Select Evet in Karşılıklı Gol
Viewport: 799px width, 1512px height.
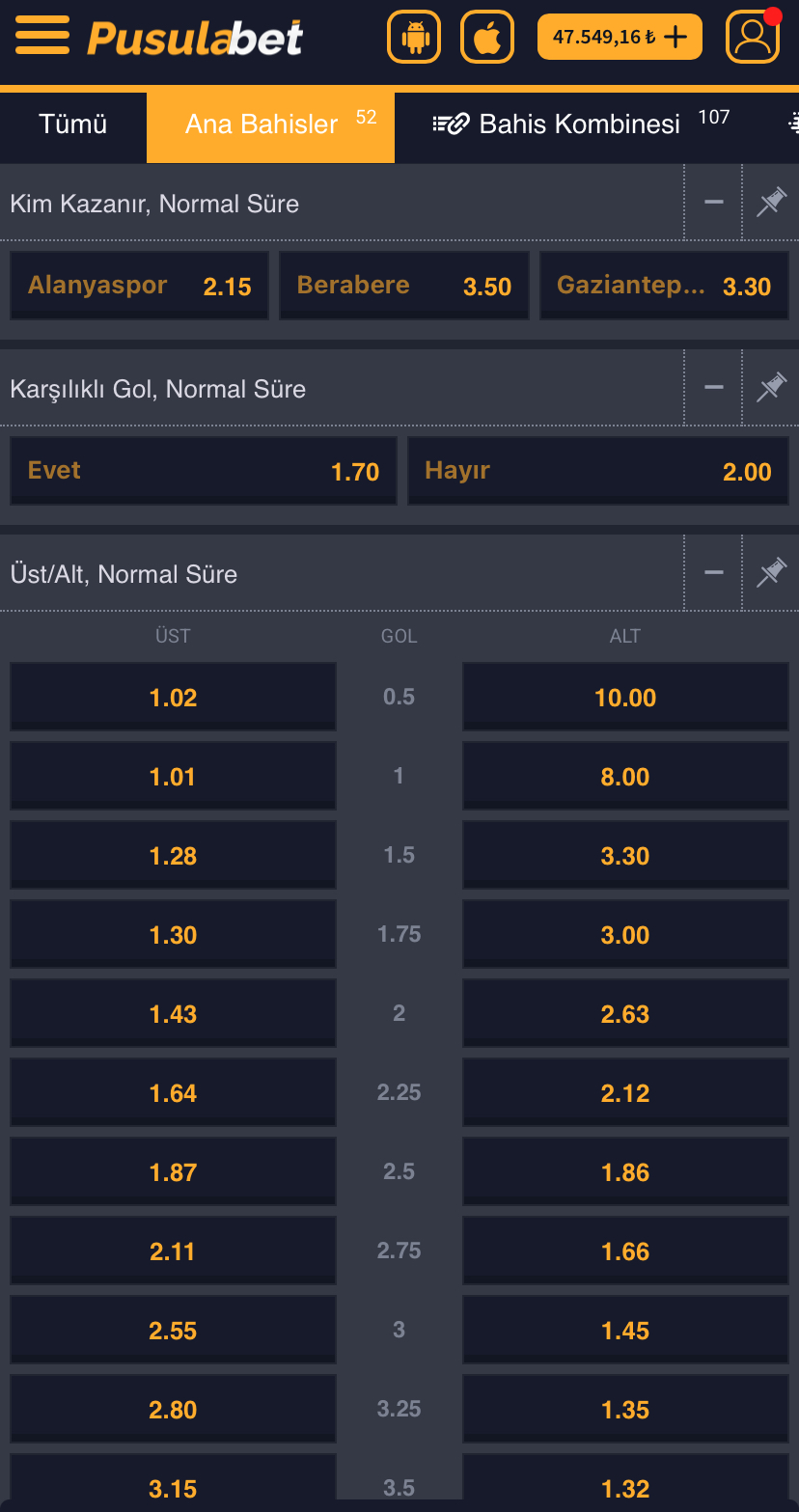(x=203, y=470)
